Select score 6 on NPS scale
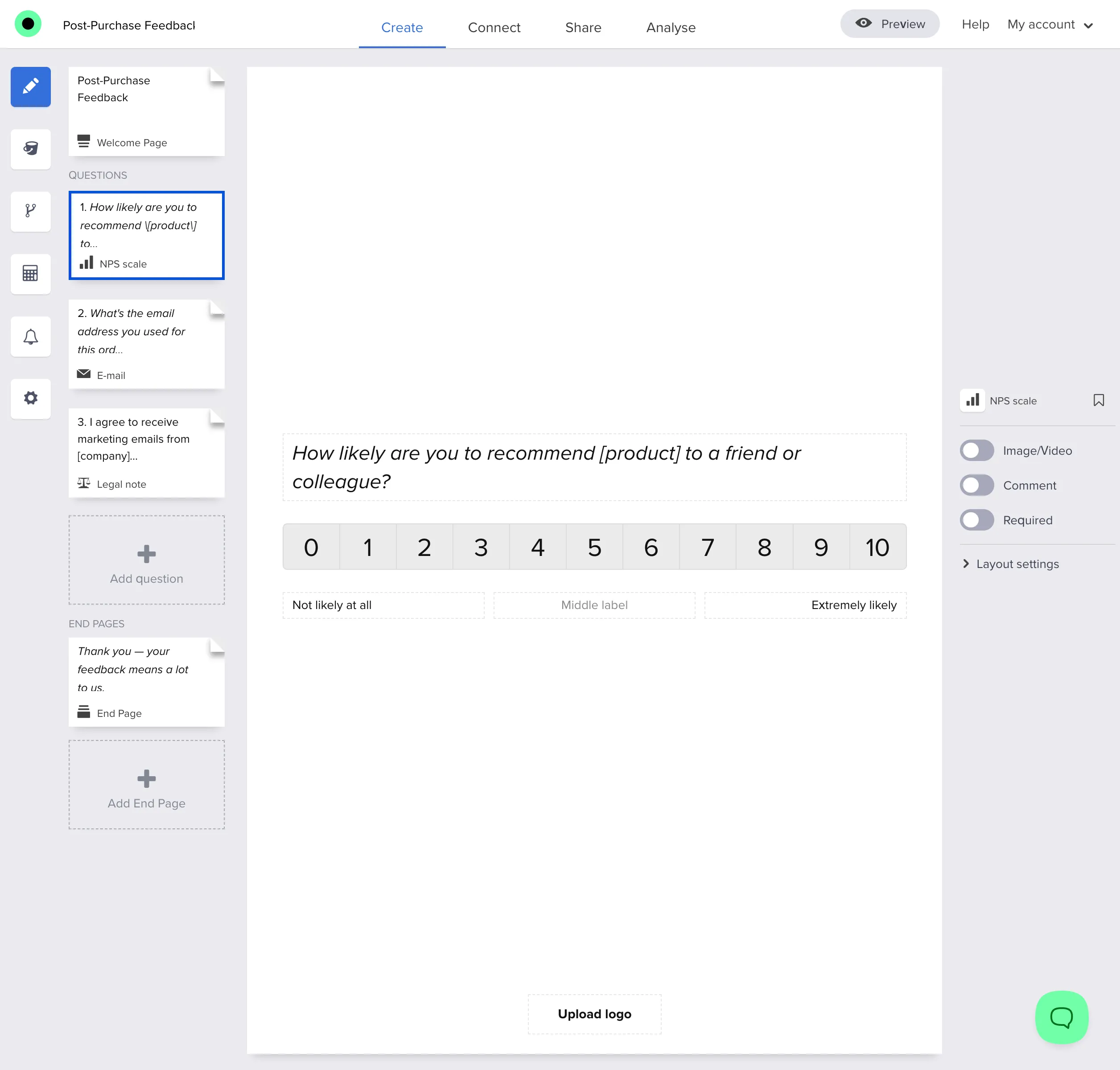 click(x=651, y=547)
